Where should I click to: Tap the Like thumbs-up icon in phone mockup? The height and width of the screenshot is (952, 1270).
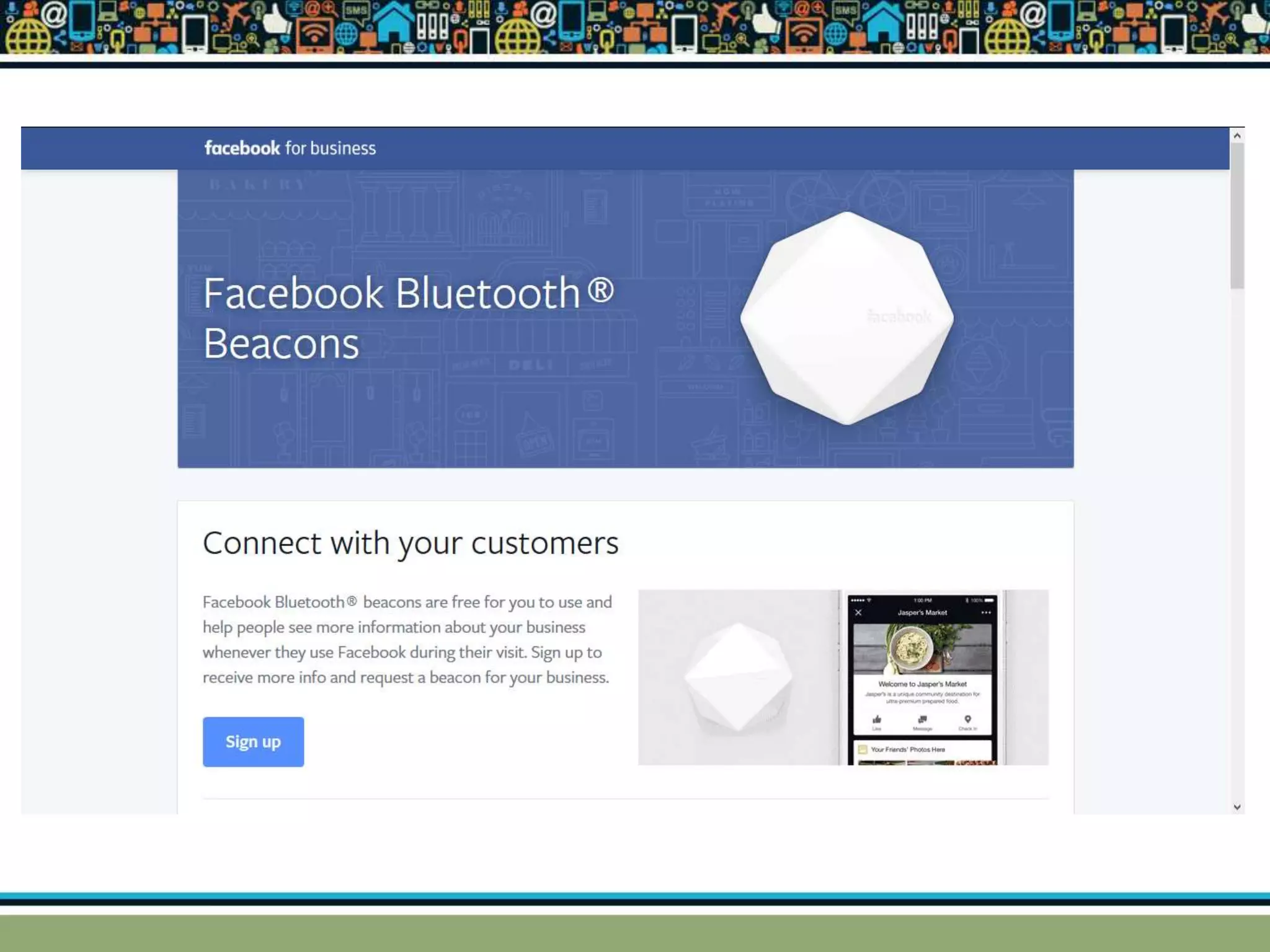click(x=876, y=720)
